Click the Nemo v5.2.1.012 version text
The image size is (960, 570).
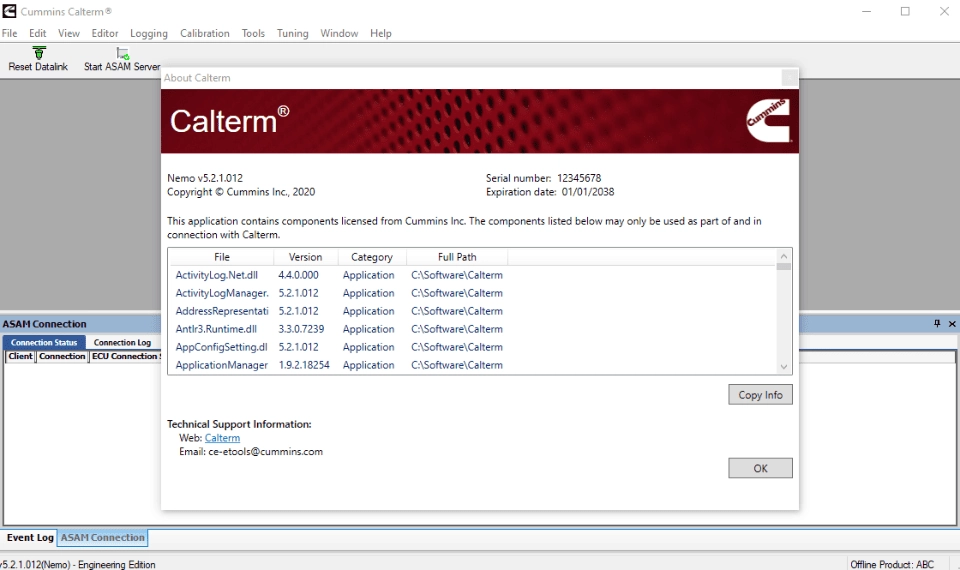[205, 178]
